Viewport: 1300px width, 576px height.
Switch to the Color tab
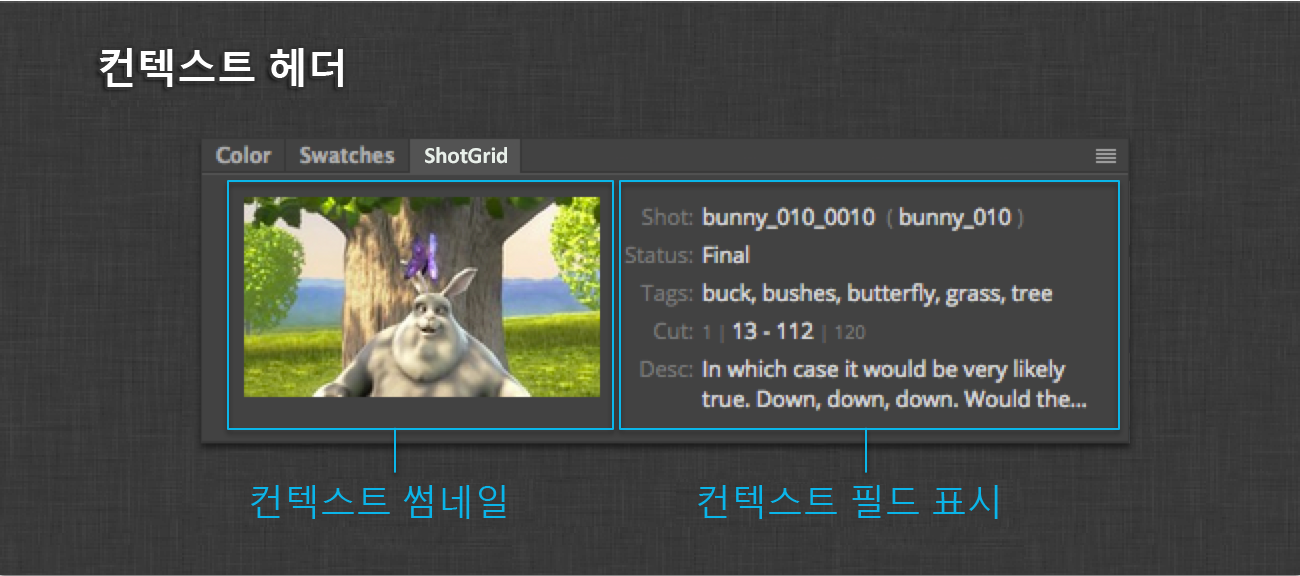coord(243,155)
